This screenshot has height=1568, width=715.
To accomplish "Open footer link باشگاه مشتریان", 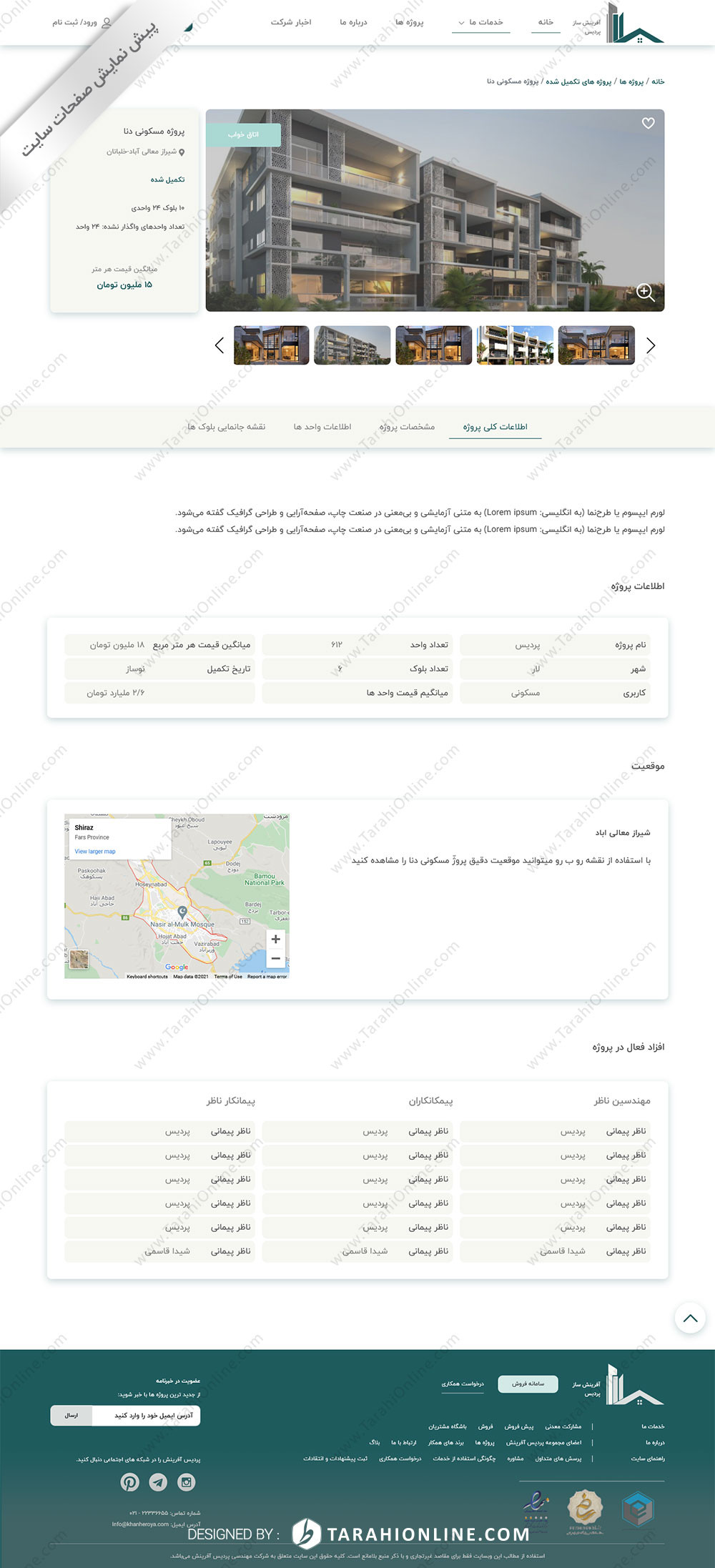I will click(x=448, y=1426).
